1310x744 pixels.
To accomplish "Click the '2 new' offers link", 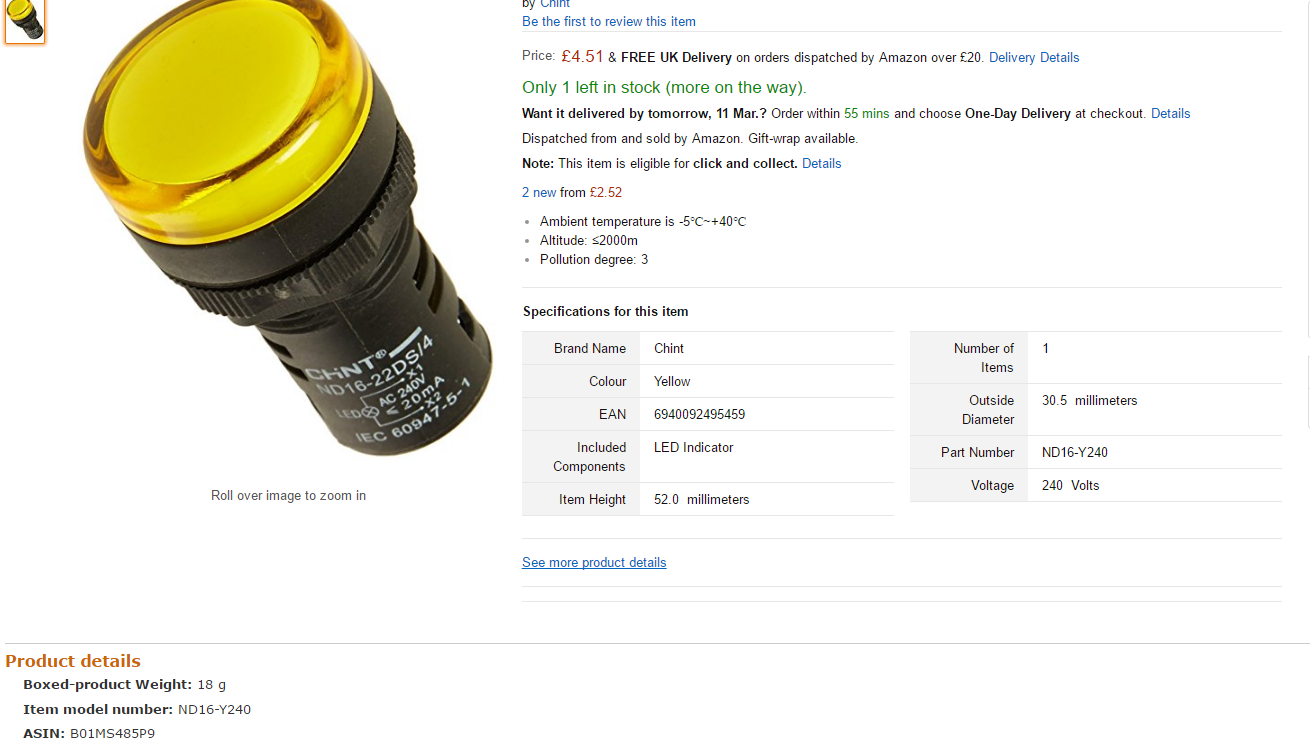I will pyautogui.click(x=539, y=192).
